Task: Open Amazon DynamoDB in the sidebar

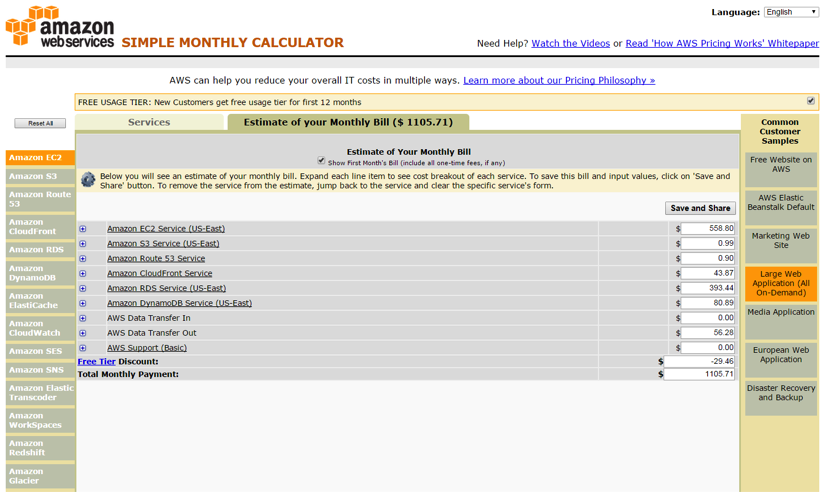Action: [40, 273]
